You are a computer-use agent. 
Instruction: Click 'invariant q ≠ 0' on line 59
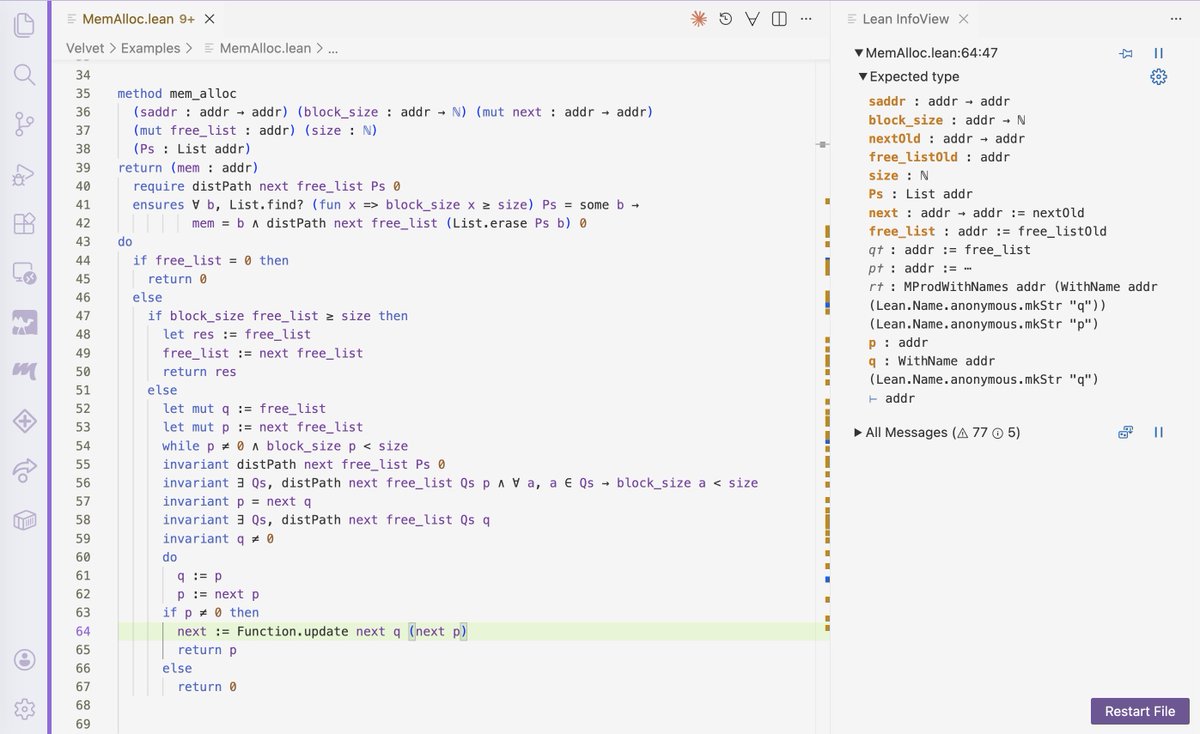219,538
